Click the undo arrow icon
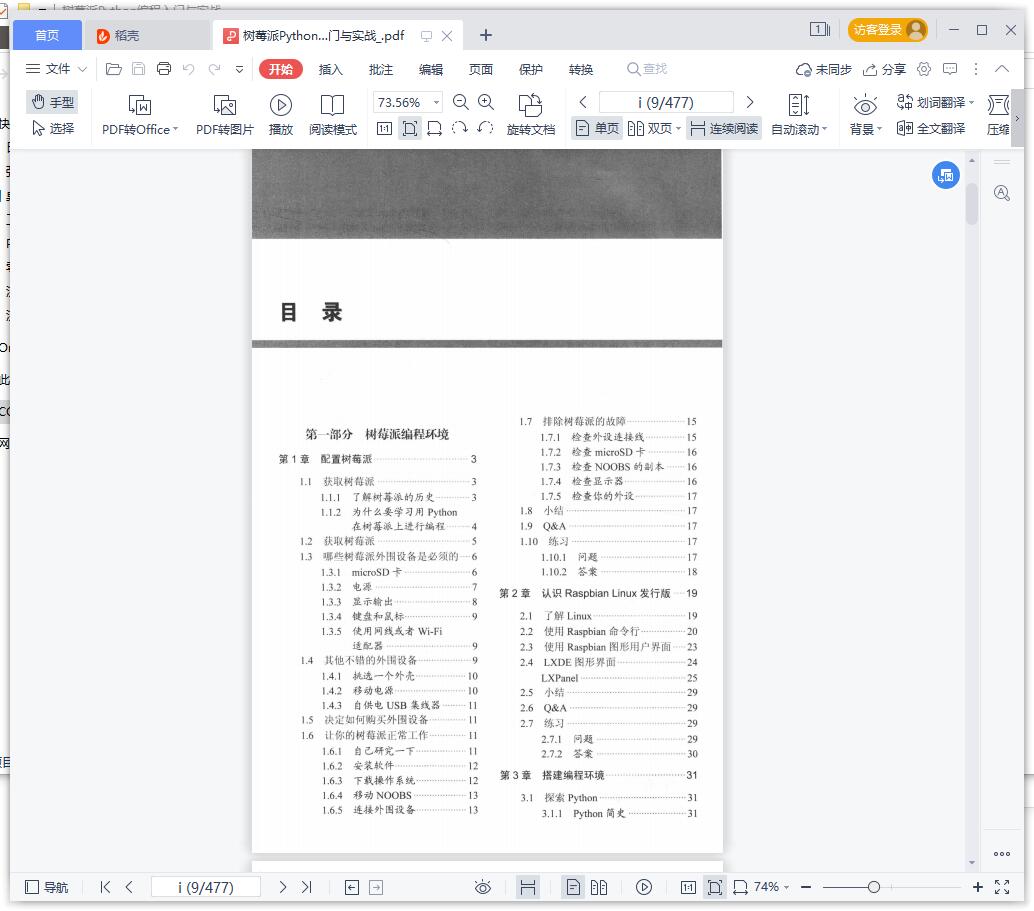 [x=189, y=69]
